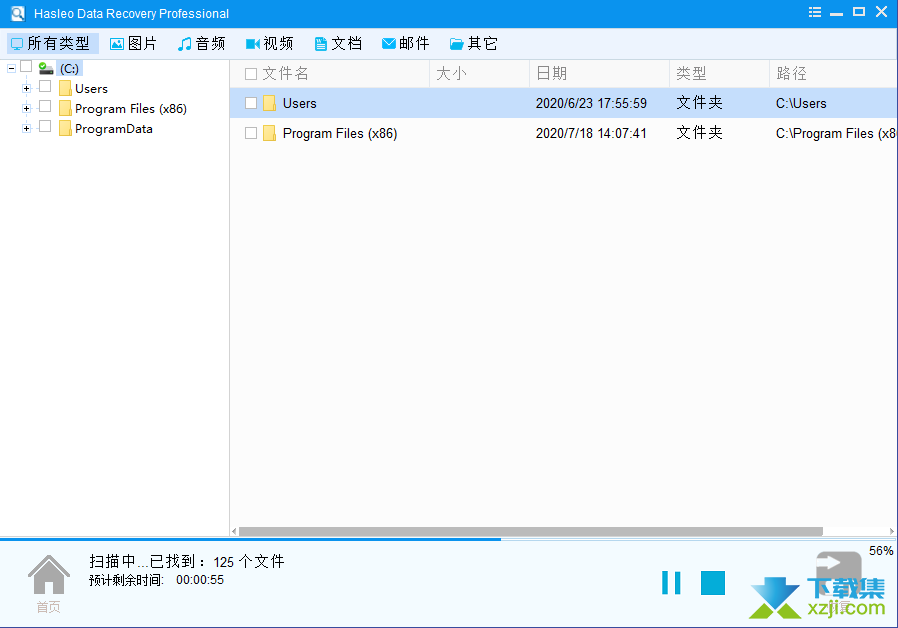Sort by the 日期 date column header
Screen dimensions: 898x628
pyautogui.click(x=552, y=74)
